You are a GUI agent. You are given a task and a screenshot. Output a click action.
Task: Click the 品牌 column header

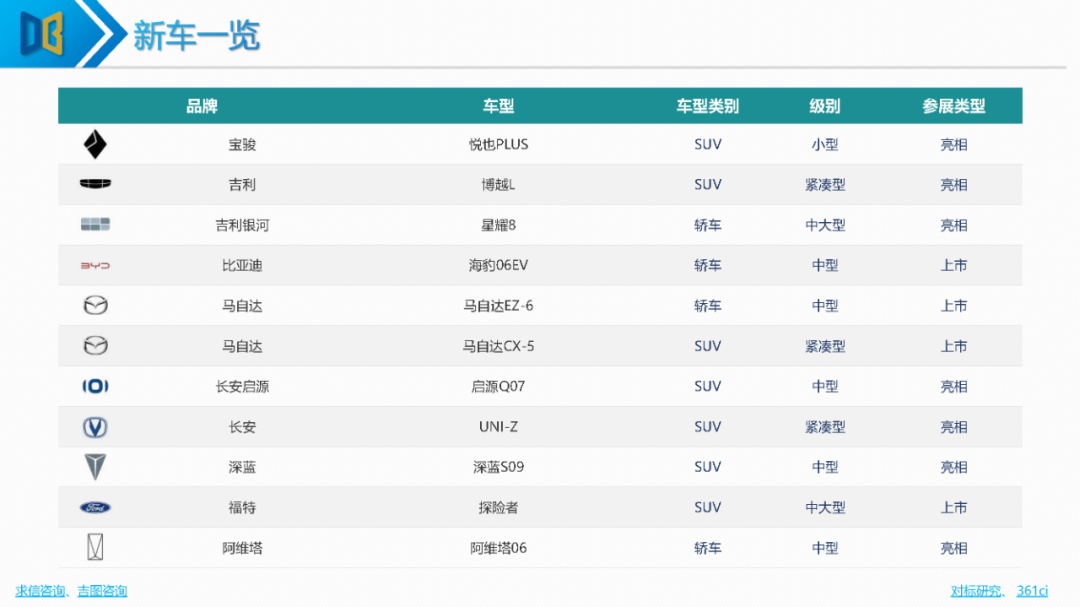pos(202,106)
